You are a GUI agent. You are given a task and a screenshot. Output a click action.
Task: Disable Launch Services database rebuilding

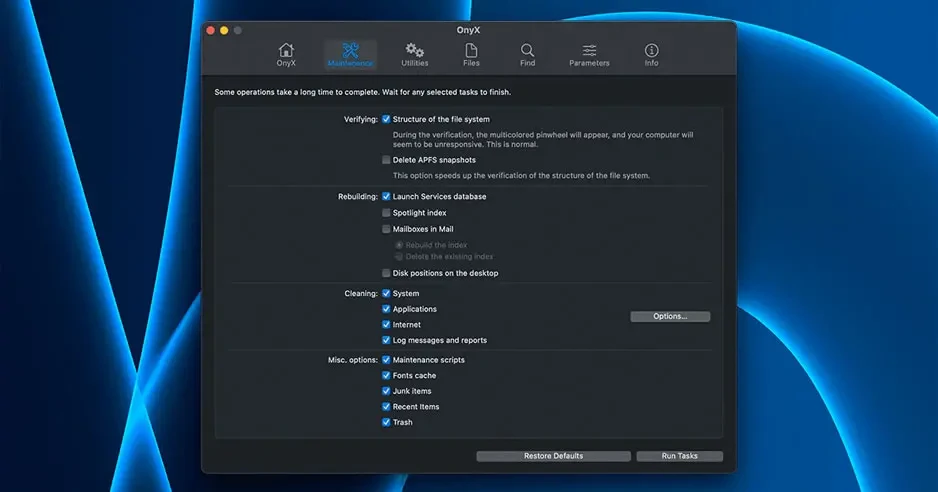click(387, 197)
